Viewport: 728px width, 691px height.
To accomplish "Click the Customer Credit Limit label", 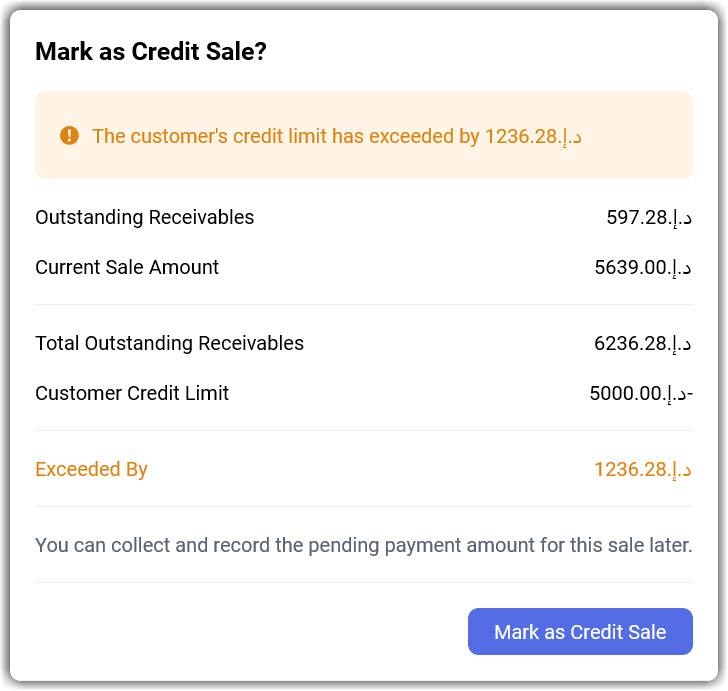I will tap(132, 393).
